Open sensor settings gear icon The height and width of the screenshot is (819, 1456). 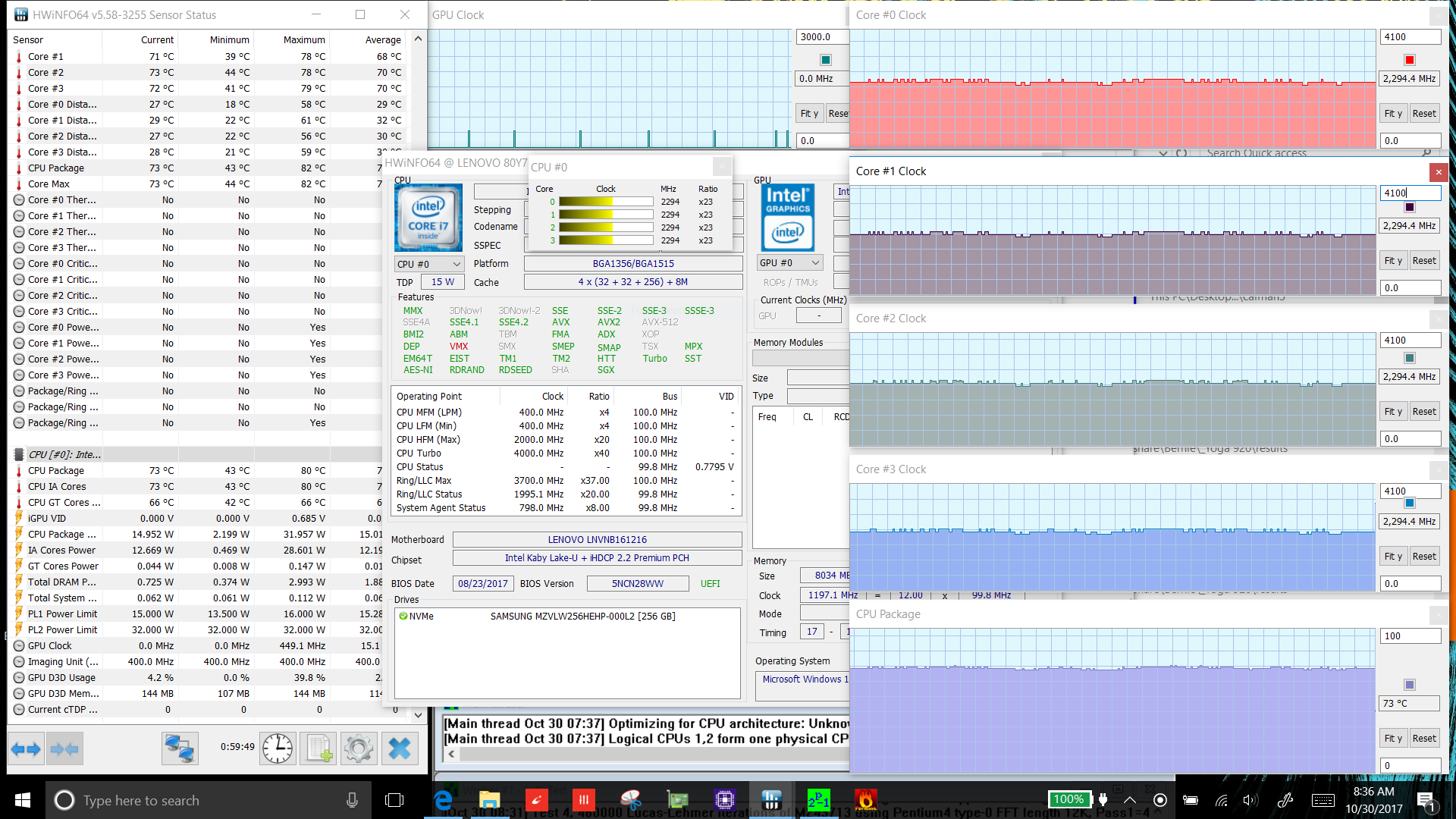point(359,749)
